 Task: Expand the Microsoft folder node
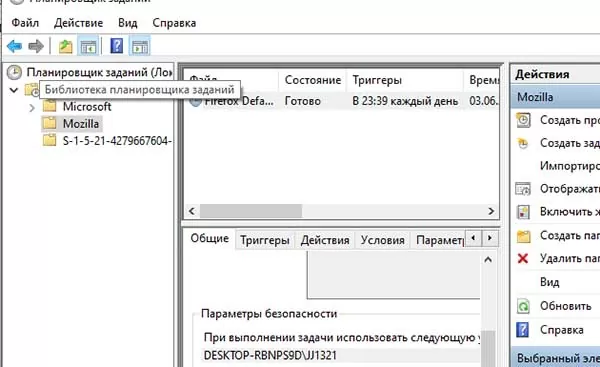[x=32, y=108]
